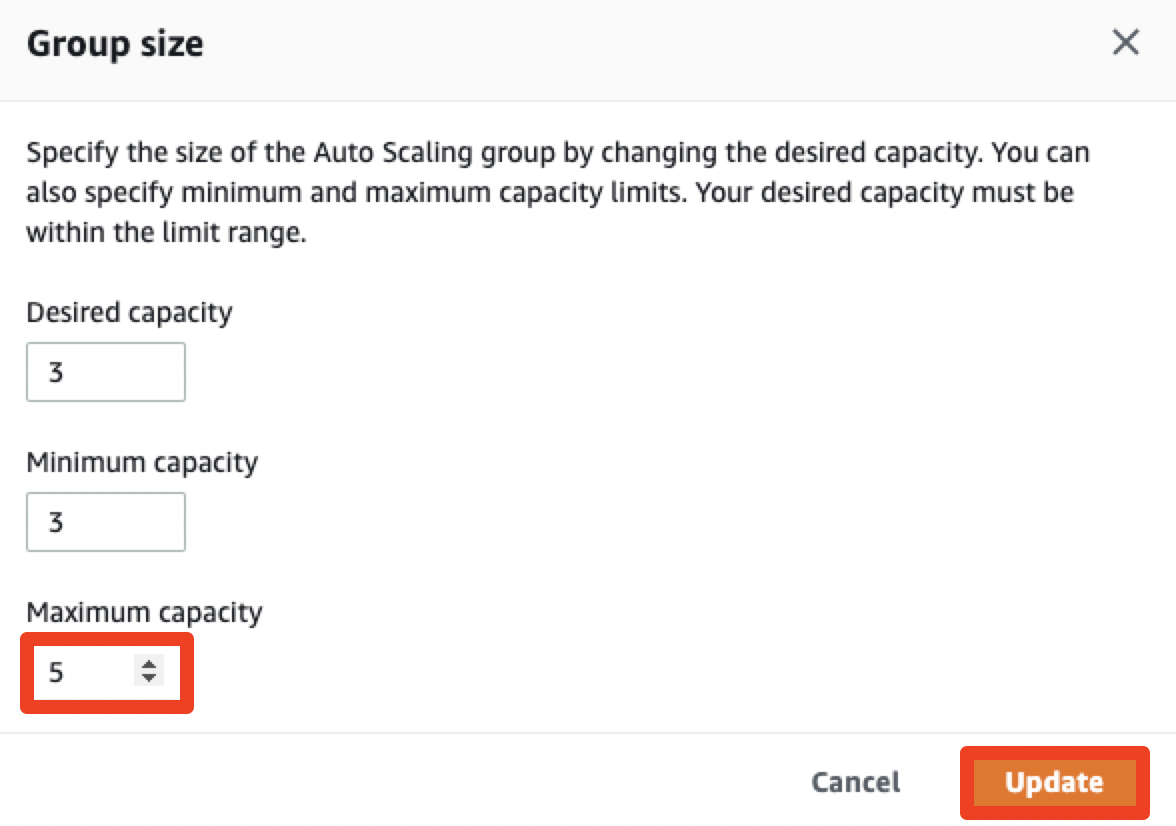
Task: Cancel the group size changes
Action: pyautogui.click(x=855, y=782)
